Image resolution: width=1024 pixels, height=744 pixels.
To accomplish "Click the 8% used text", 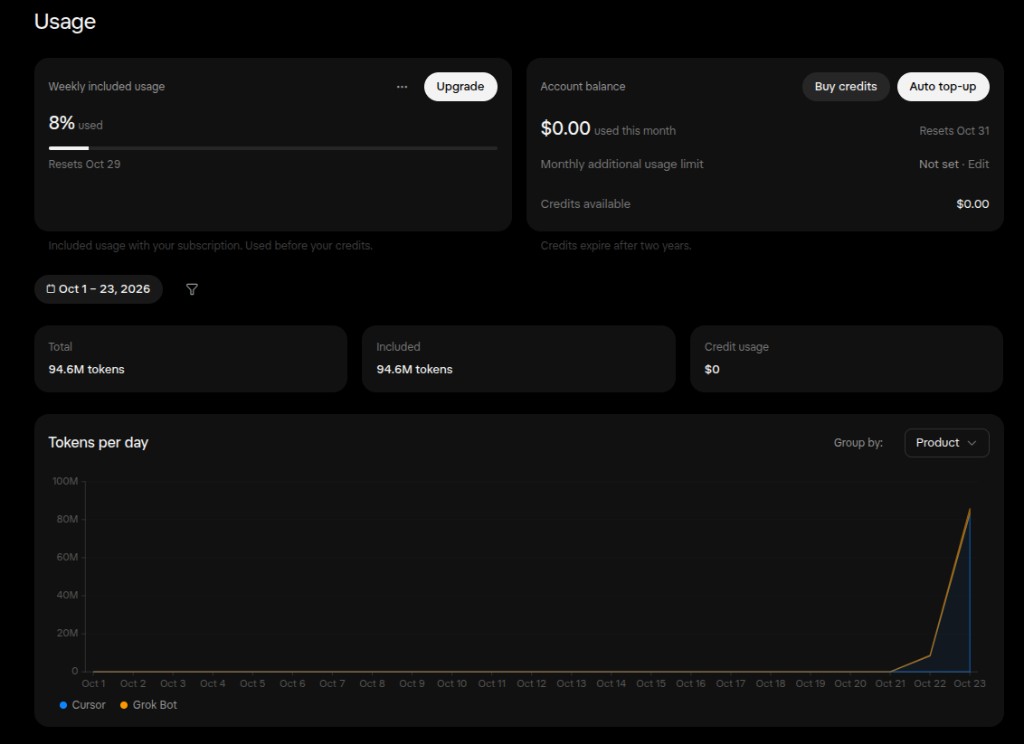I will point(75,123).
